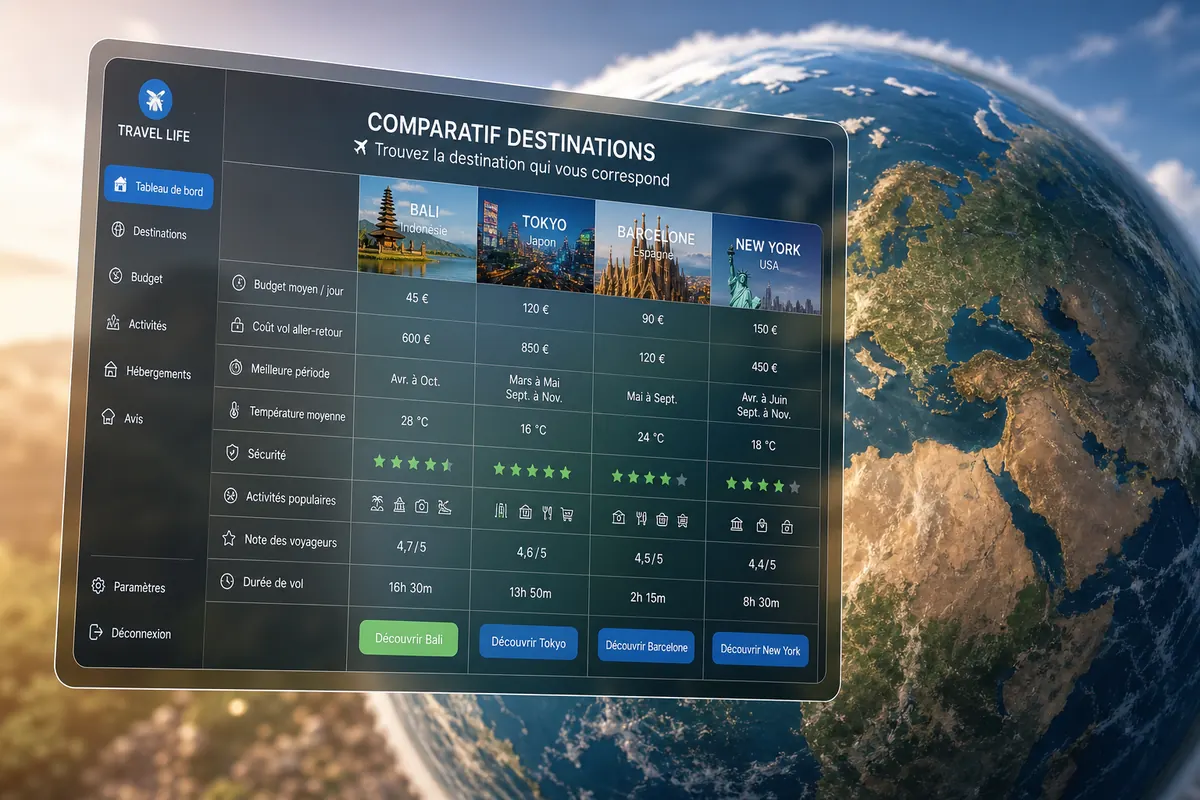Click the Découvrir Tokyo button
The width and height of the screenshot is (1200, 800).
[530, 642]
